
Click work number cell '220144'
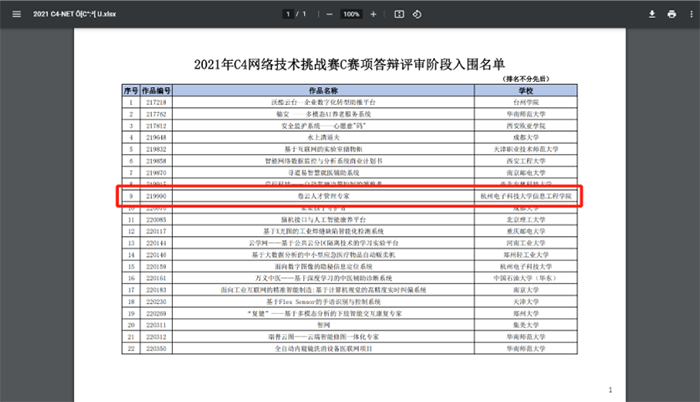[x=156, y=243]
